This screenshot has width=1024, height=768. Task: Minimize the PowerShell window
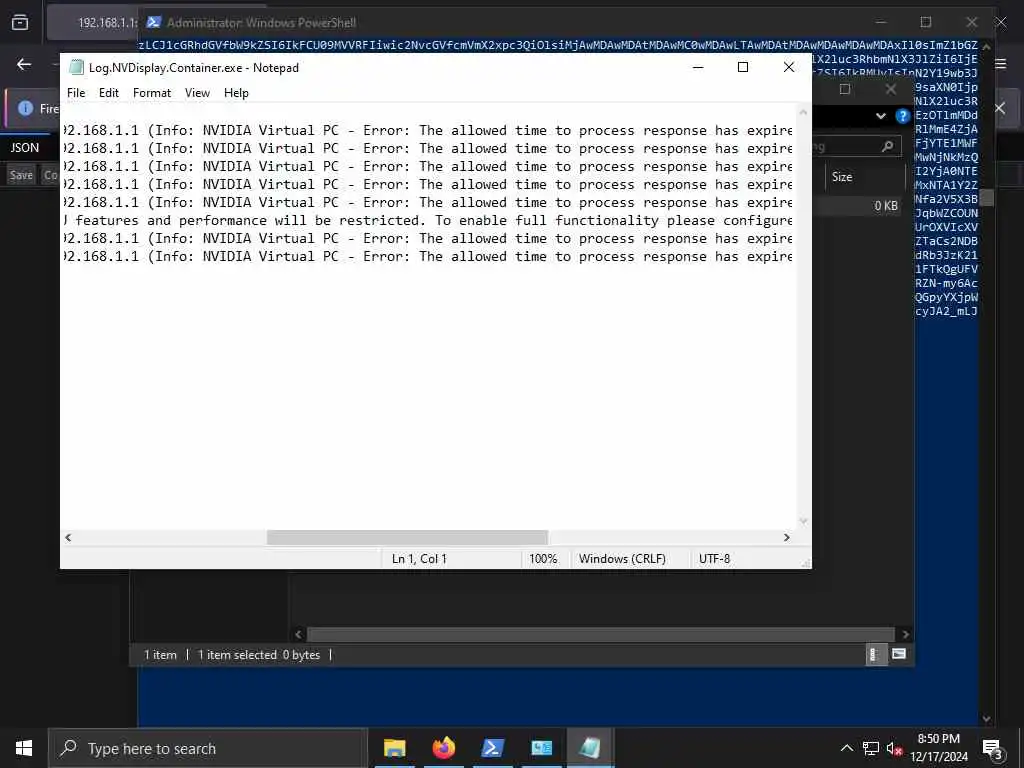pos(881,22)
